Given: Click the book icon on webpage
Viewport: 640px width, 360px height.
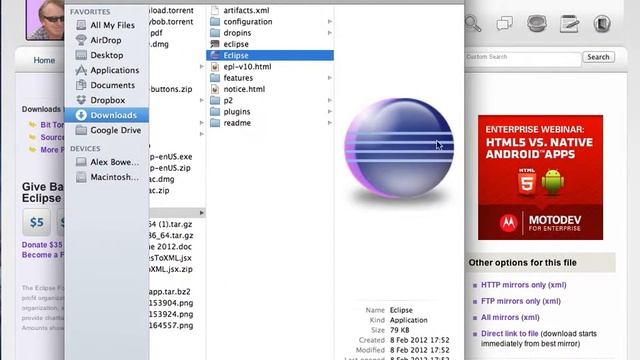Looking at the screenshot, I should coord(602,24).
